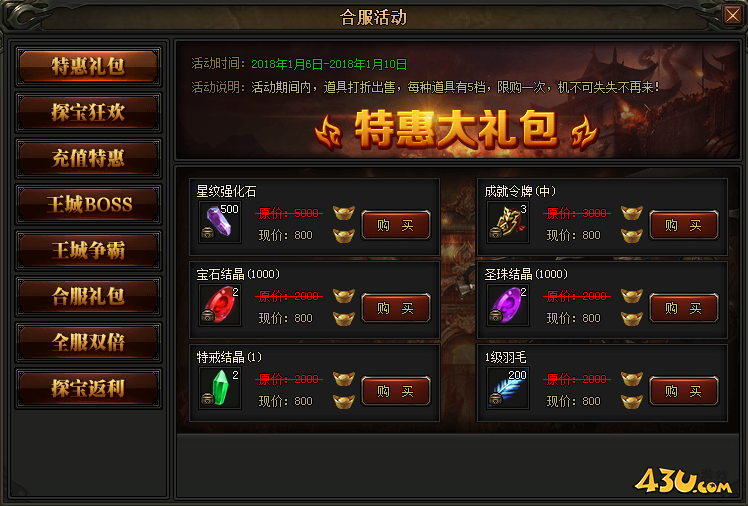Buy the 特戒结晶(1) pack
748x506 pixels.
coord(396,391)
